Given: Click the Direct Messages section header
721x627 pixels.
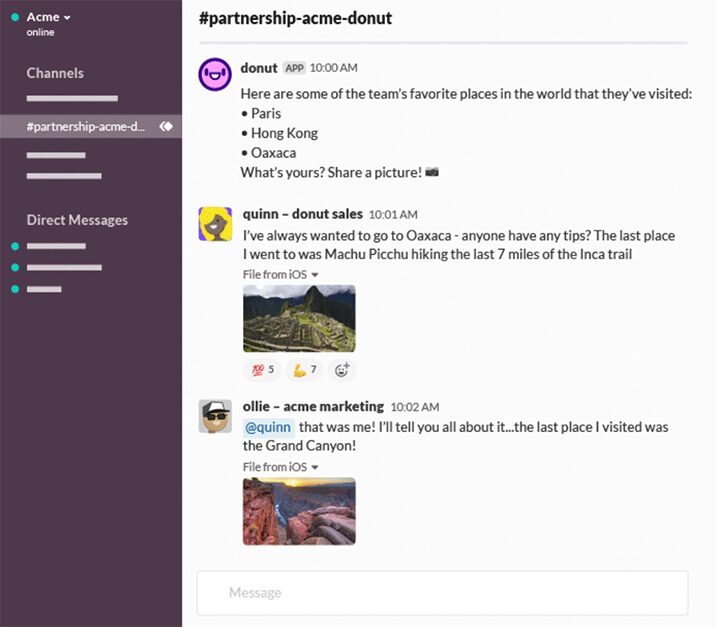Looking at the screenshot, I should pos(77,220).
